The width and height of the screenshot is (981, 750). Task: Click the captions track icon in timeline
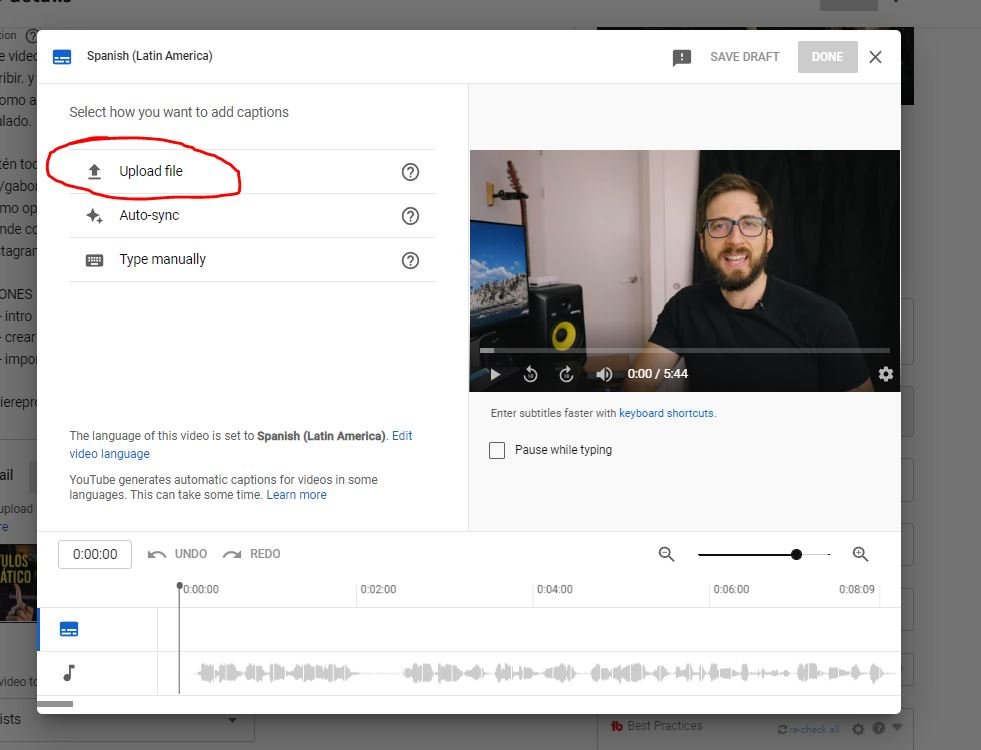[68, 628]
